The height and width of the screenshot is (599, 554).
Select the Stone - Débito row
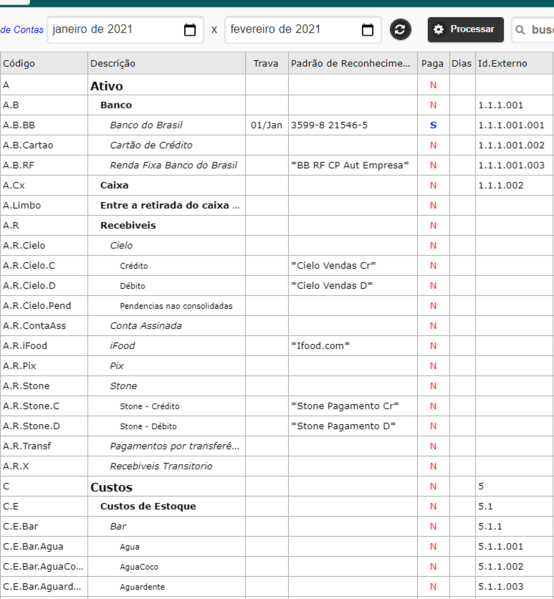tap(276, 426)
